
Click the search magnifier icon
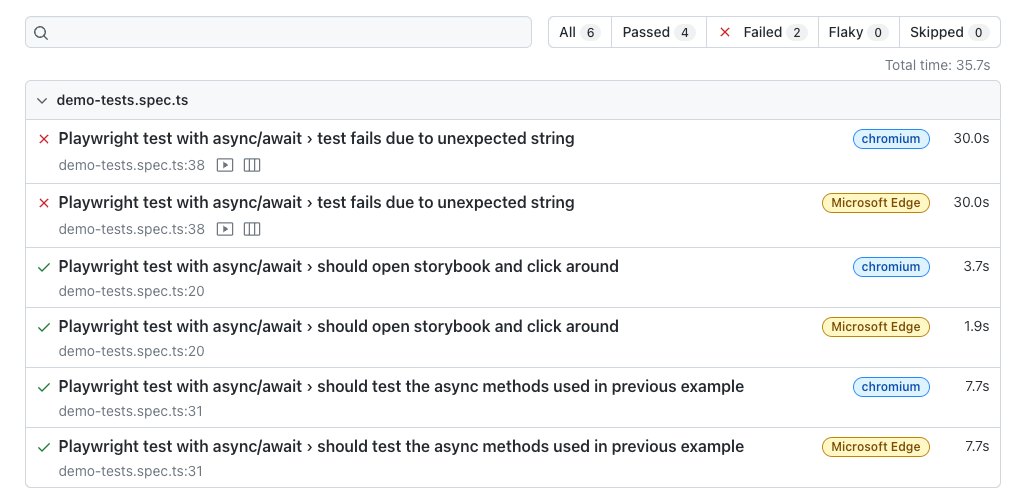coord(41,32)
